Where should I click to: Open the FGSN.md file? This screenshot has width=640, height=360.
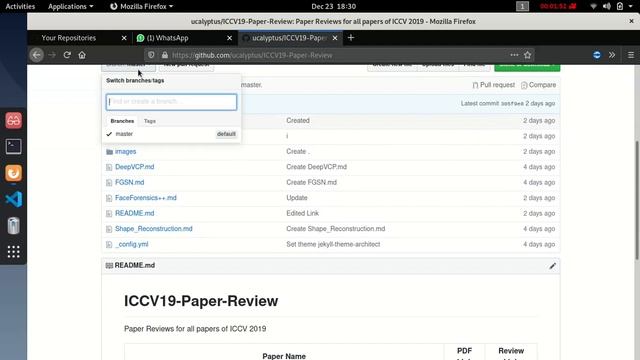[x=129, y=182]
